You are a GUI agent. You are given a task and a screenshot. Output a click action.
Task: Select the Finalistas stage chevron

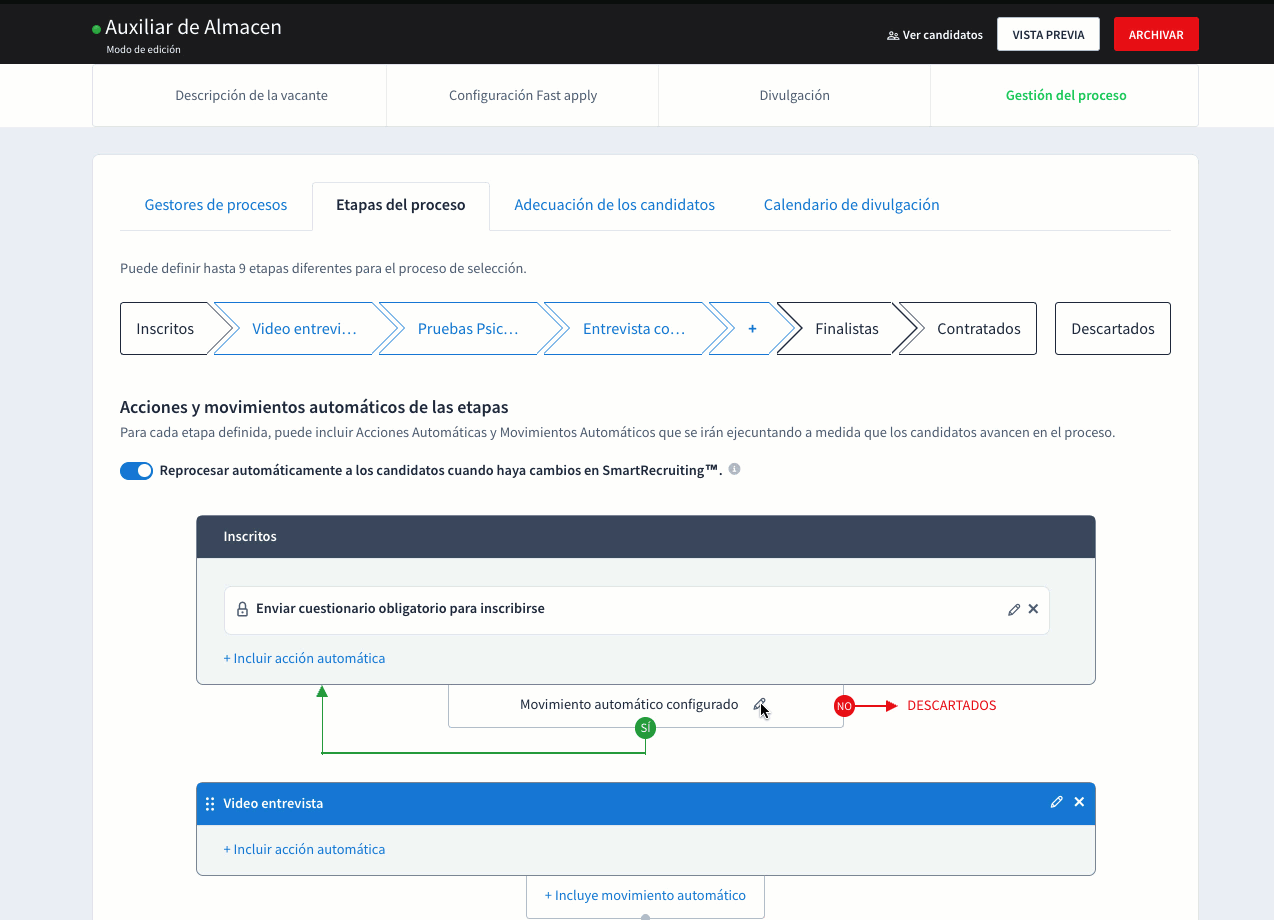tap(846, 328)
